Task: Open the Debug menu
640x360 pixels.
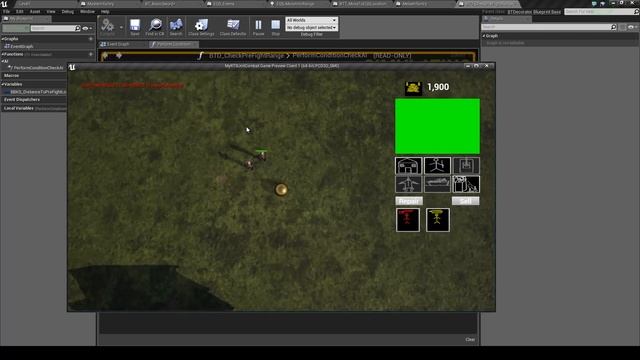Action: pos(68,11)
